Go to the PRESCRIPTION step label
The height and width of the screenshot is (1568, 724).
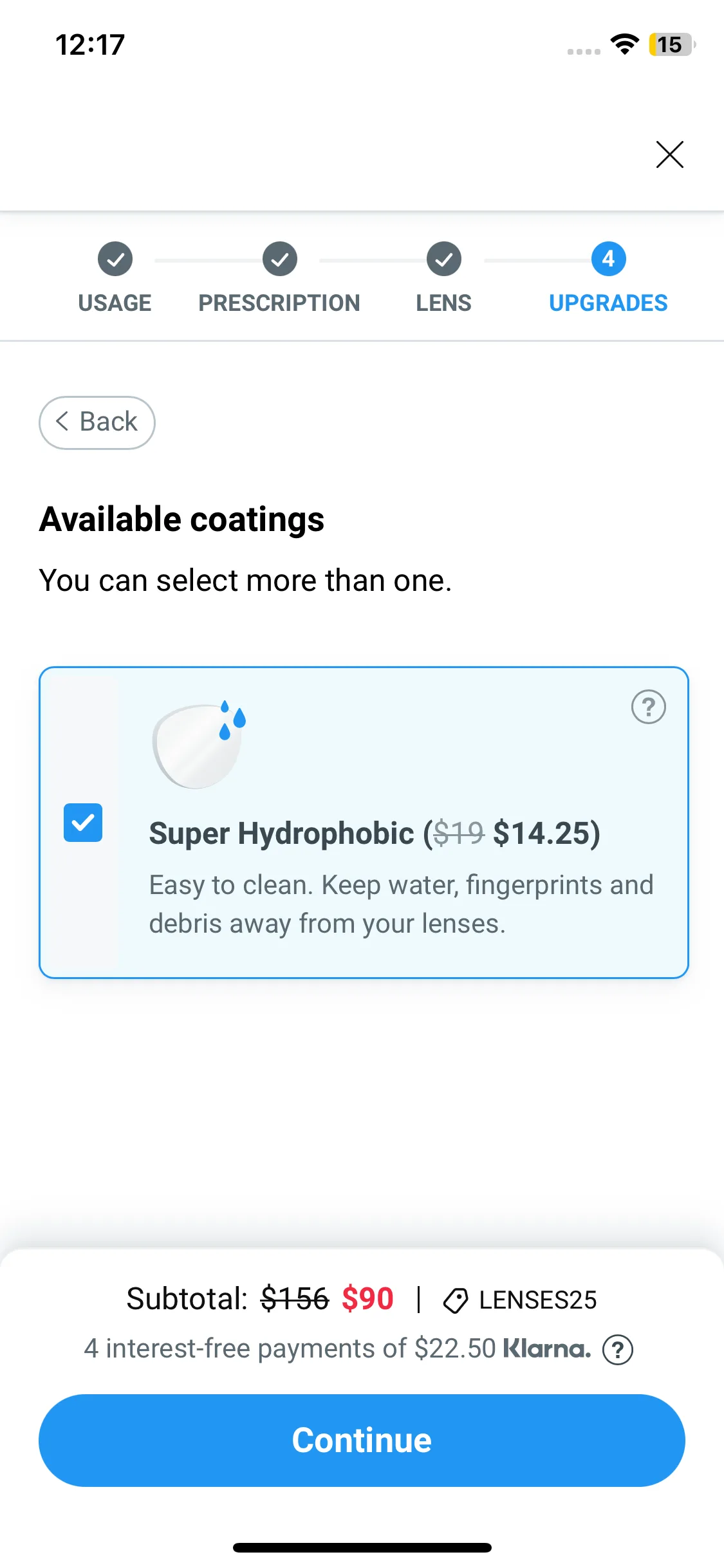click(279, 303)
